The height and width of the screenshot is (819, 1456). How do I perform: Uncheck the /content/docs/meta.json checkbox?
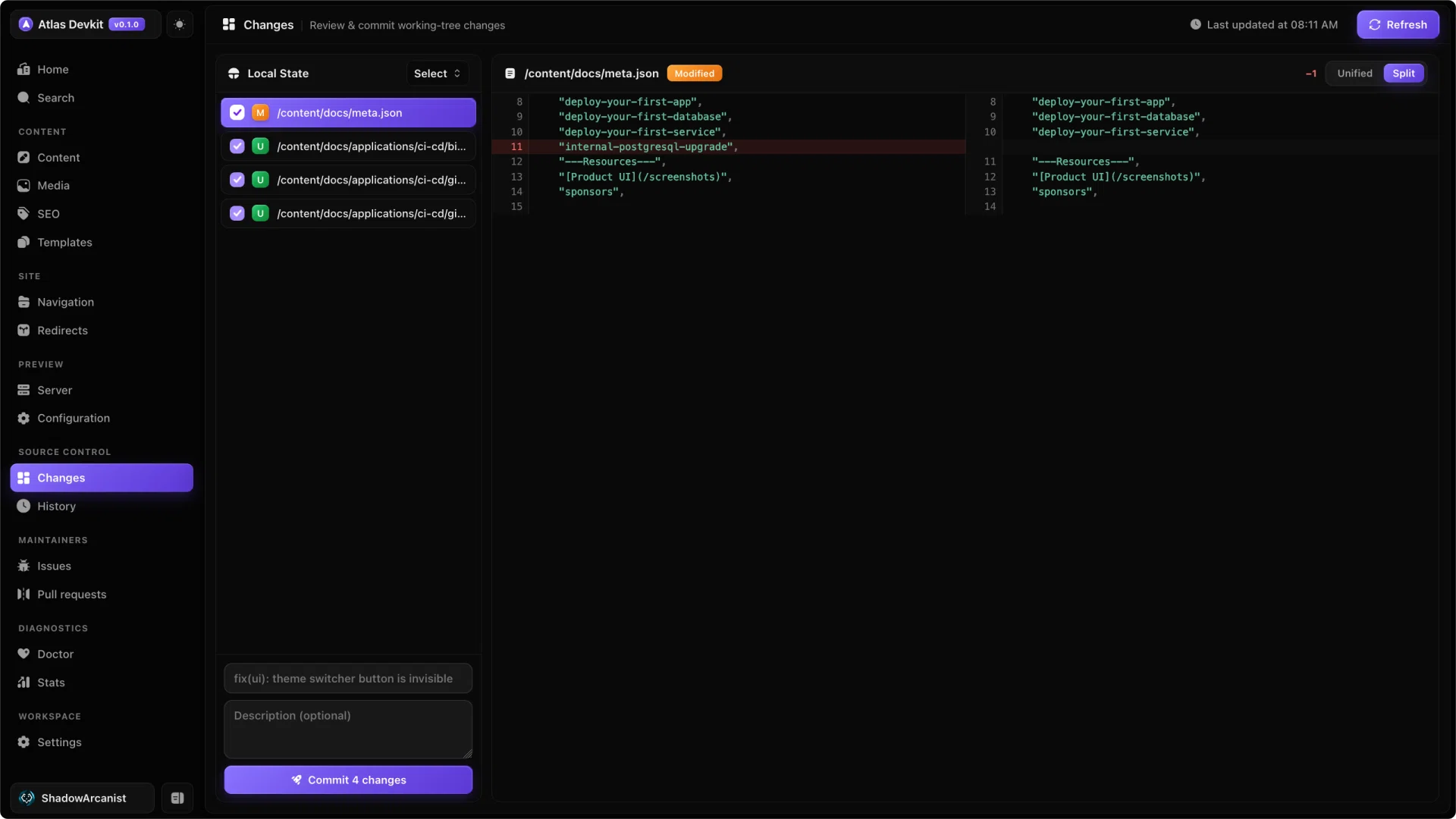[x=237, y=113]
